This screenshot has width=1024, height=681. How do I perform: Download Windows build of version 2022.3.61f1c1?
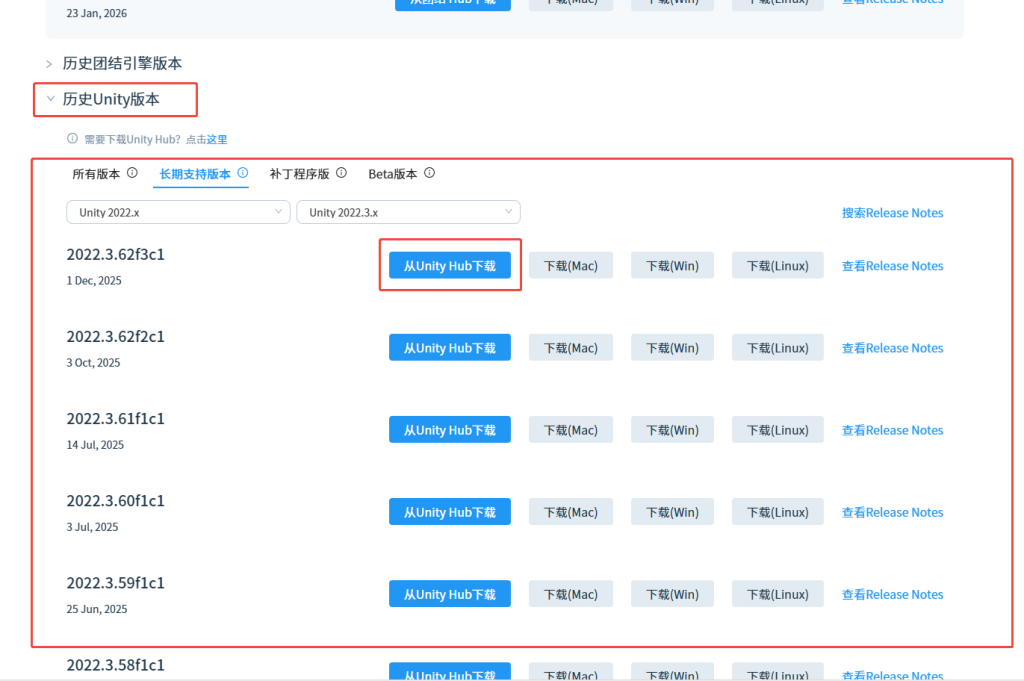pyautogui.click(x=672, y=429)
